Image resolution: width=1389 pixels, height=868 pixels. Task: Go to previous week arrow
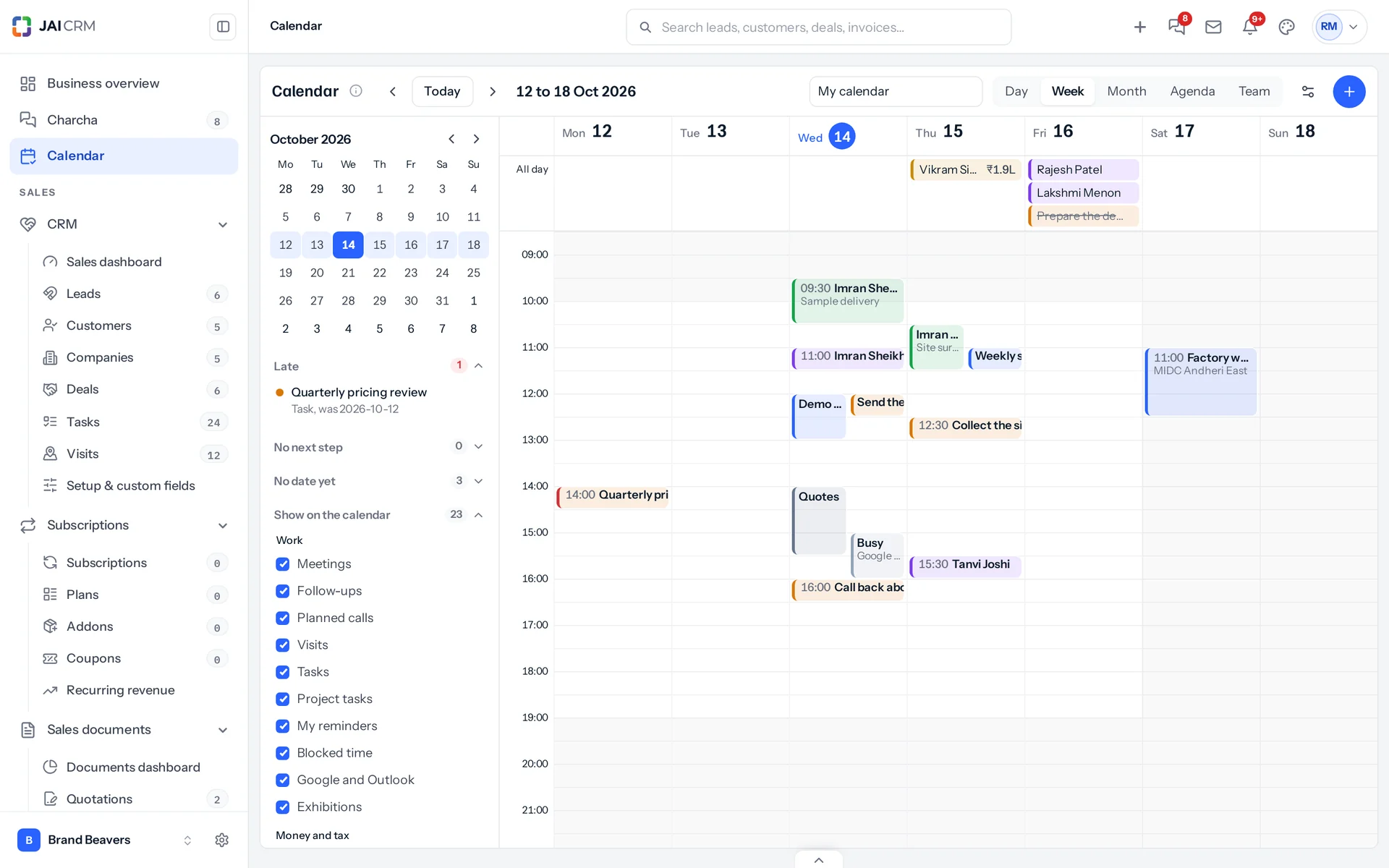(393, 91)
